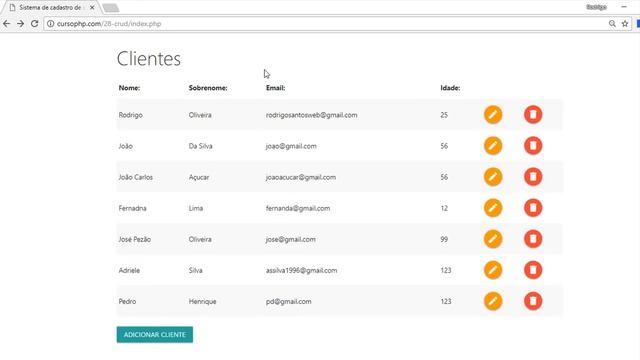
Task: Select email jose@gmail.com
Action: (x=291, y=239)
